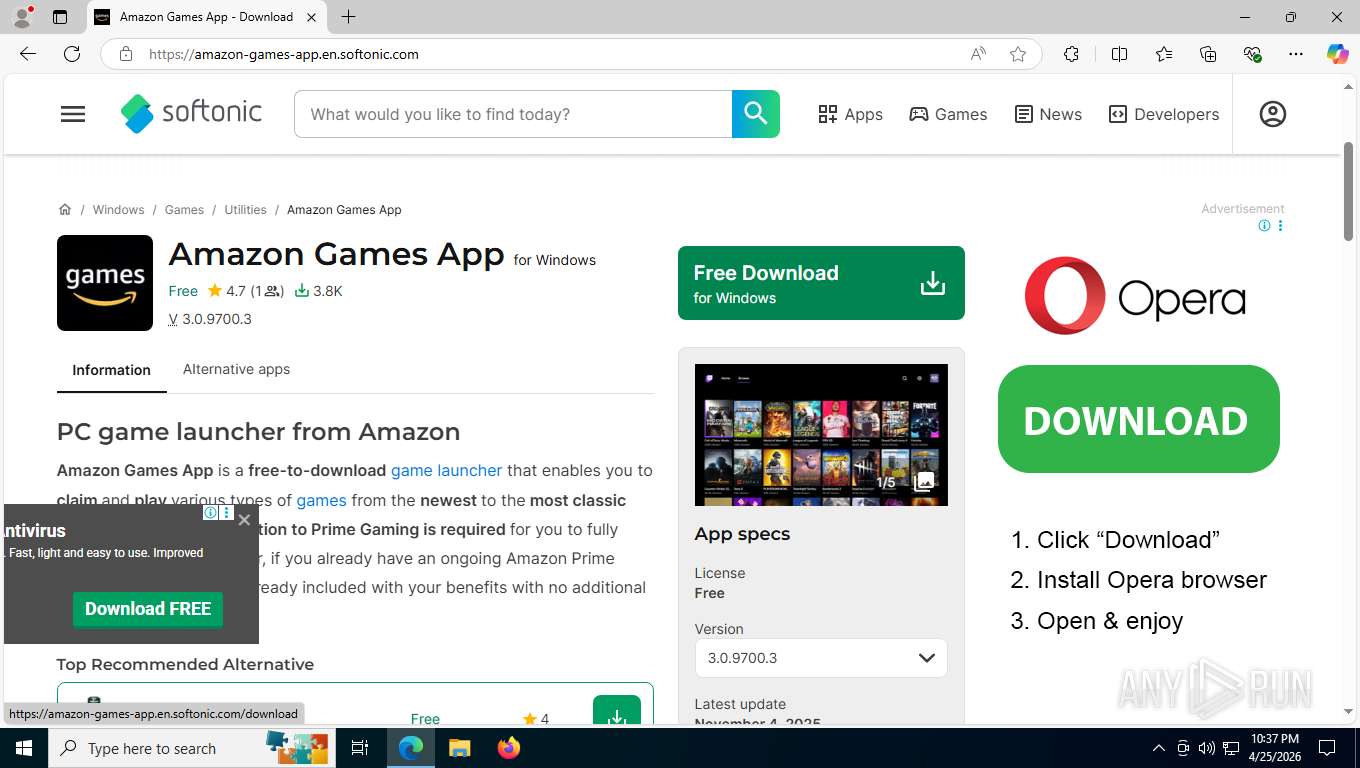1360x768 pixels.
Task: Close the Antivirus popup ad
Action: 244,519
